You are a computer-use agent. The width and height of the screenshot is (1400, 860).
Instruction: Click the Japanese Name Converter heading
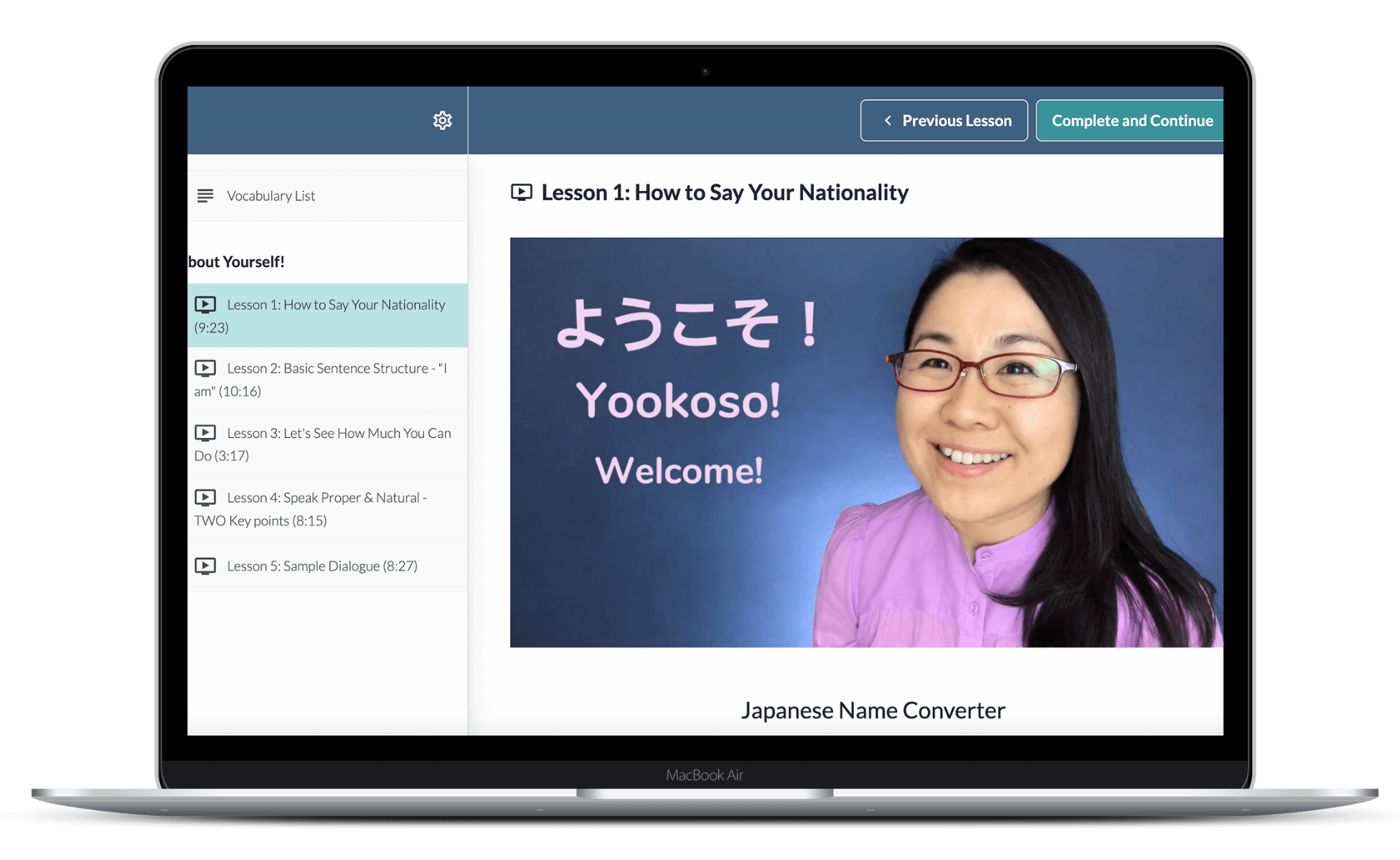pyautogui.click(x=873, y=710)
